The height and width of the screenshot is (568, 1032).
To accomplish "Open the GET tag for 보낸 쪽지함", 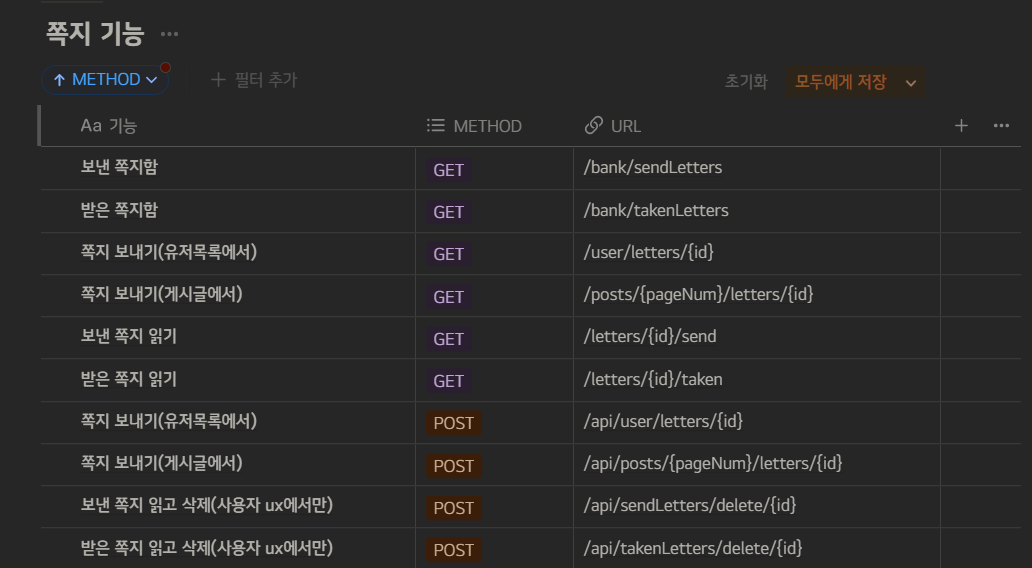I will (448, 170).
